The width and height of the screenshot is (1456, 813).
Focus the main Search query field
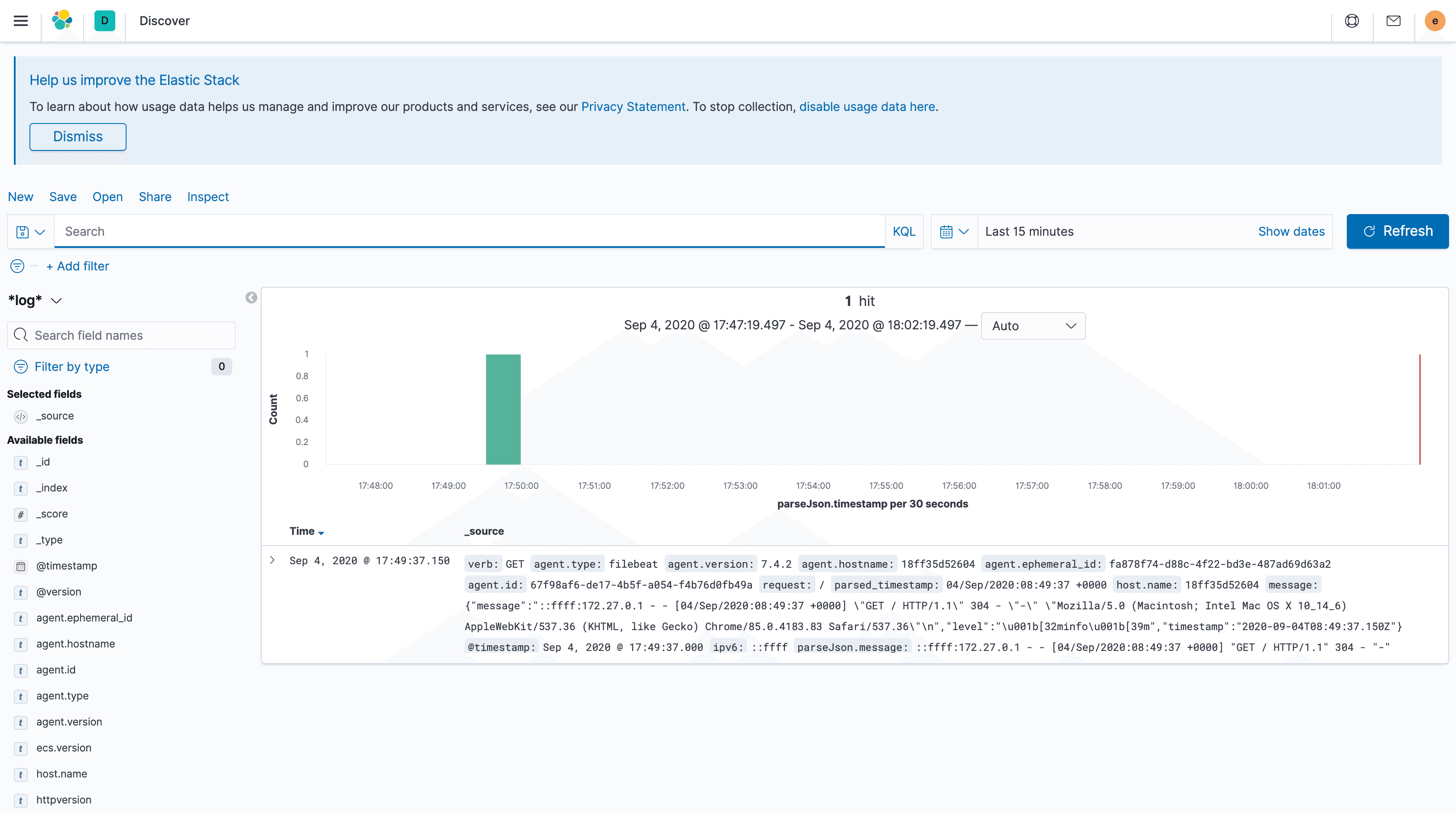click(x=469, y=232)
